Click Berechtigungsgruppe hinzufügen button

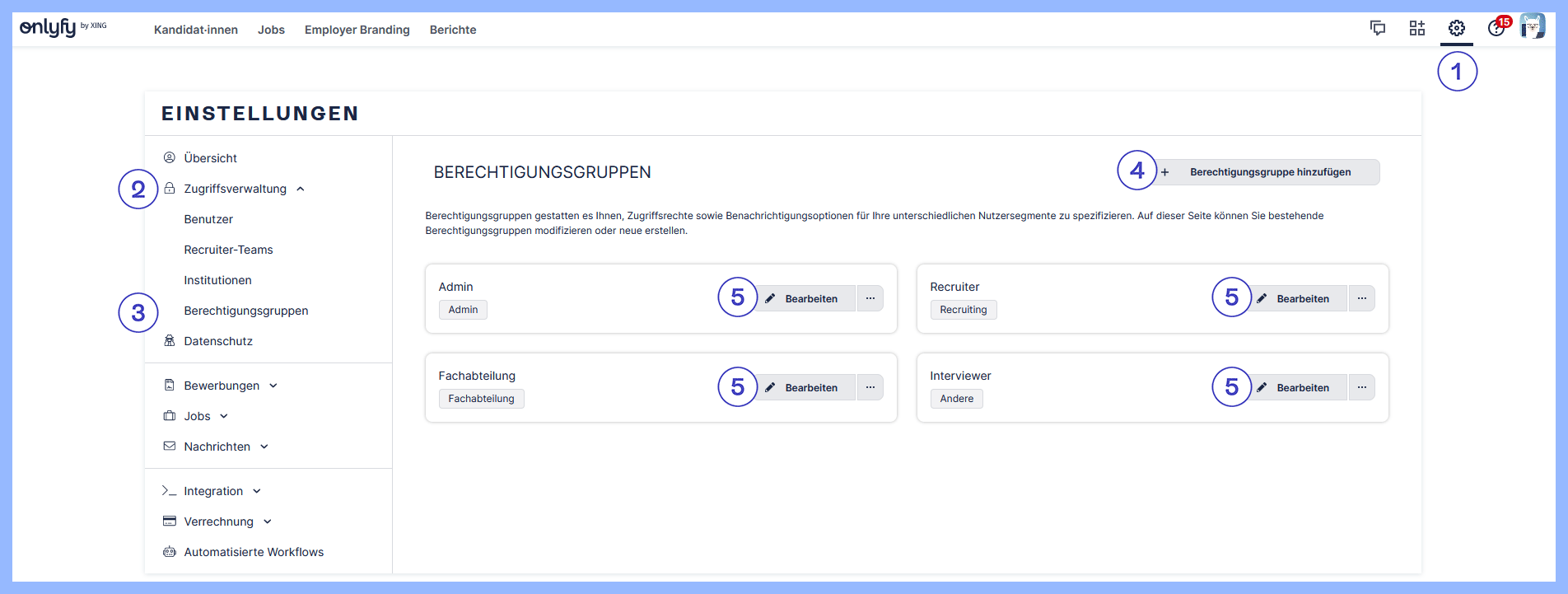pyautogui.click(x=1268, y=172)
